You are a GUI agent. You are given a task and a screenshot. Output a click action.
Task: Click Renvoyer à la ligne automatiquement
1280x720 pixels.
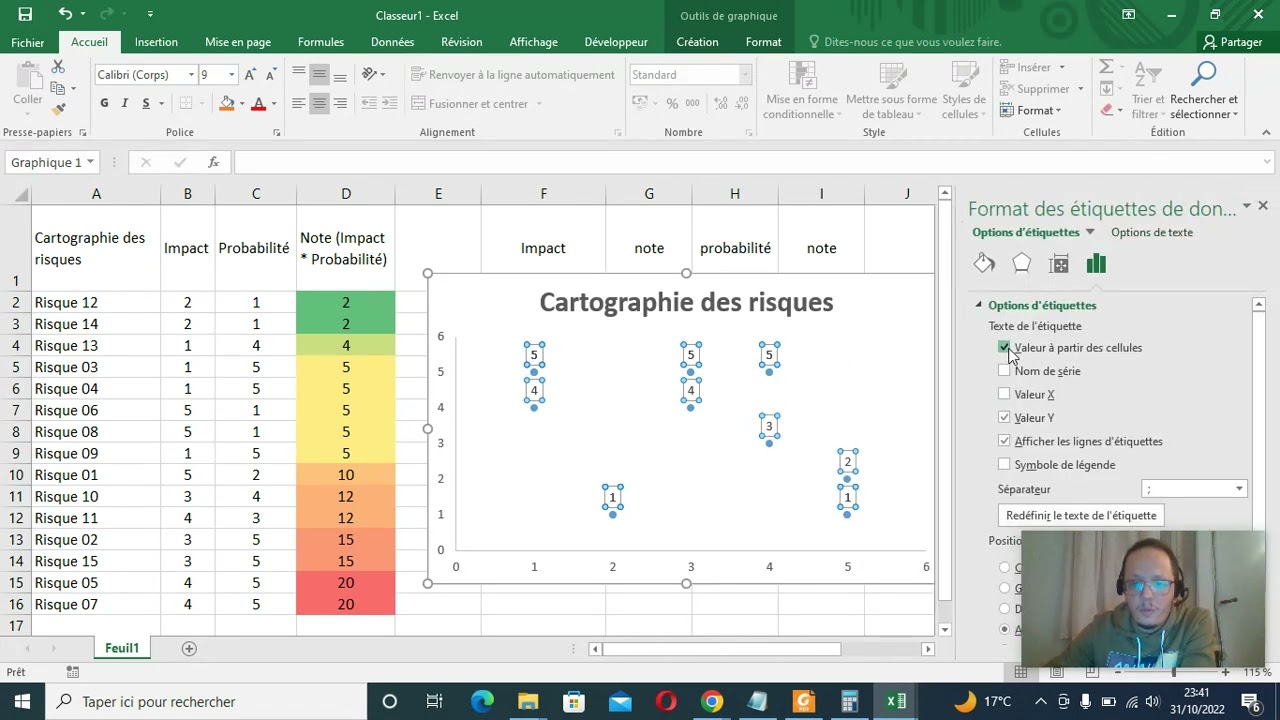coord(513,75)
